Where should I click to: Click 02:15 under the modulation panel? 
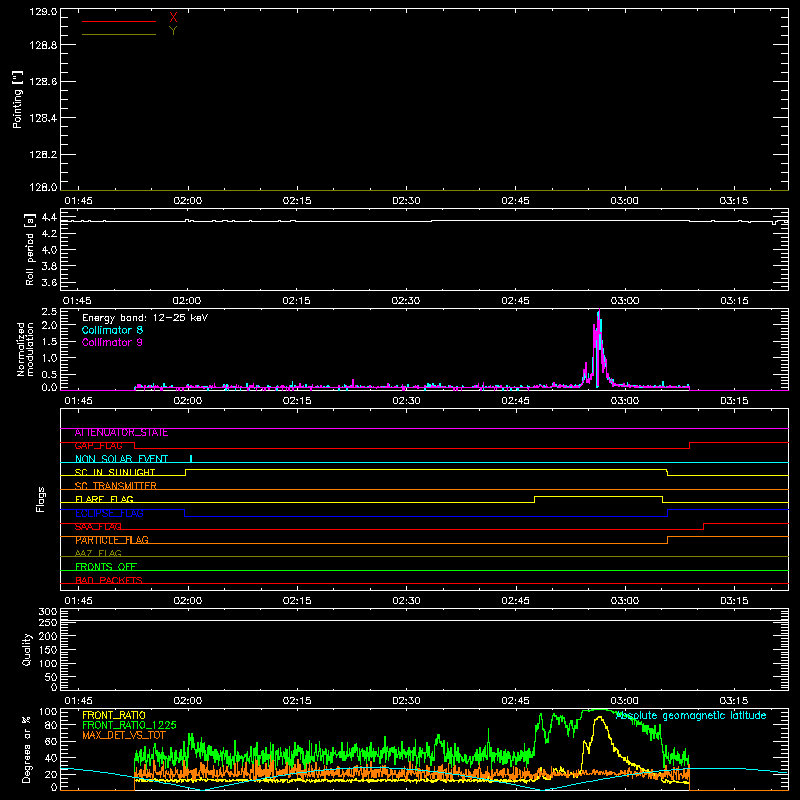[x=296, y=401]
